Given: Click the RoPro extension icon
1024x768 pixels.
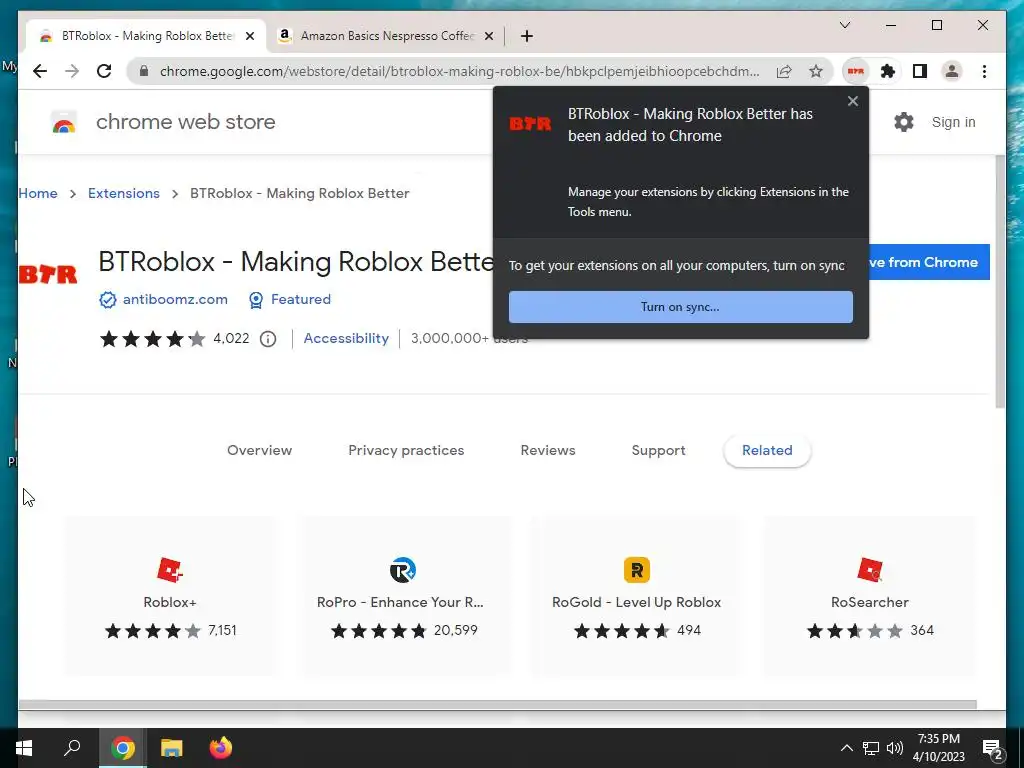Looking at the screenshot, I should [x=403, y=570].
